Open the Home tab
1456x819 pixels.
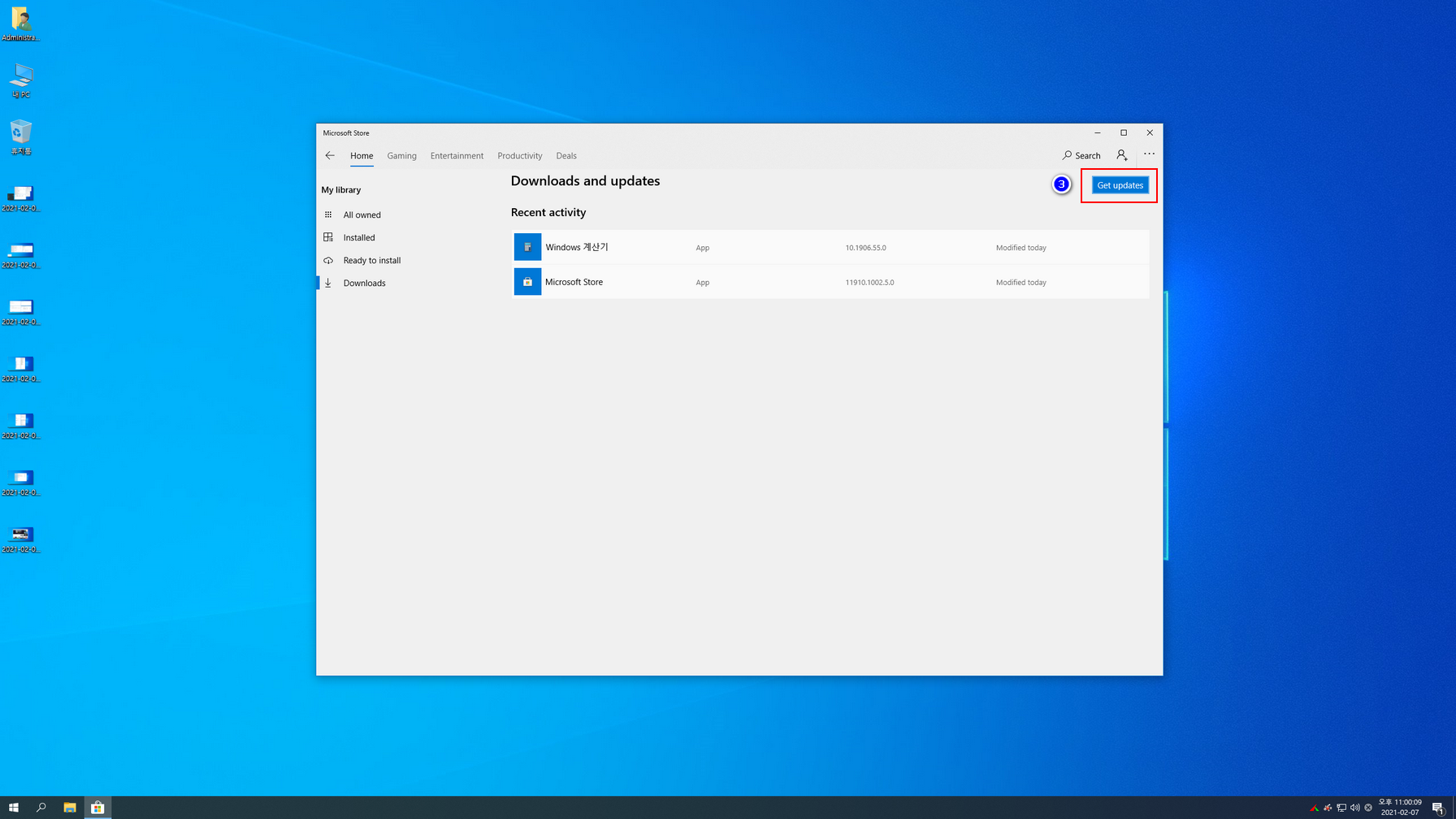tap(362, 156)
